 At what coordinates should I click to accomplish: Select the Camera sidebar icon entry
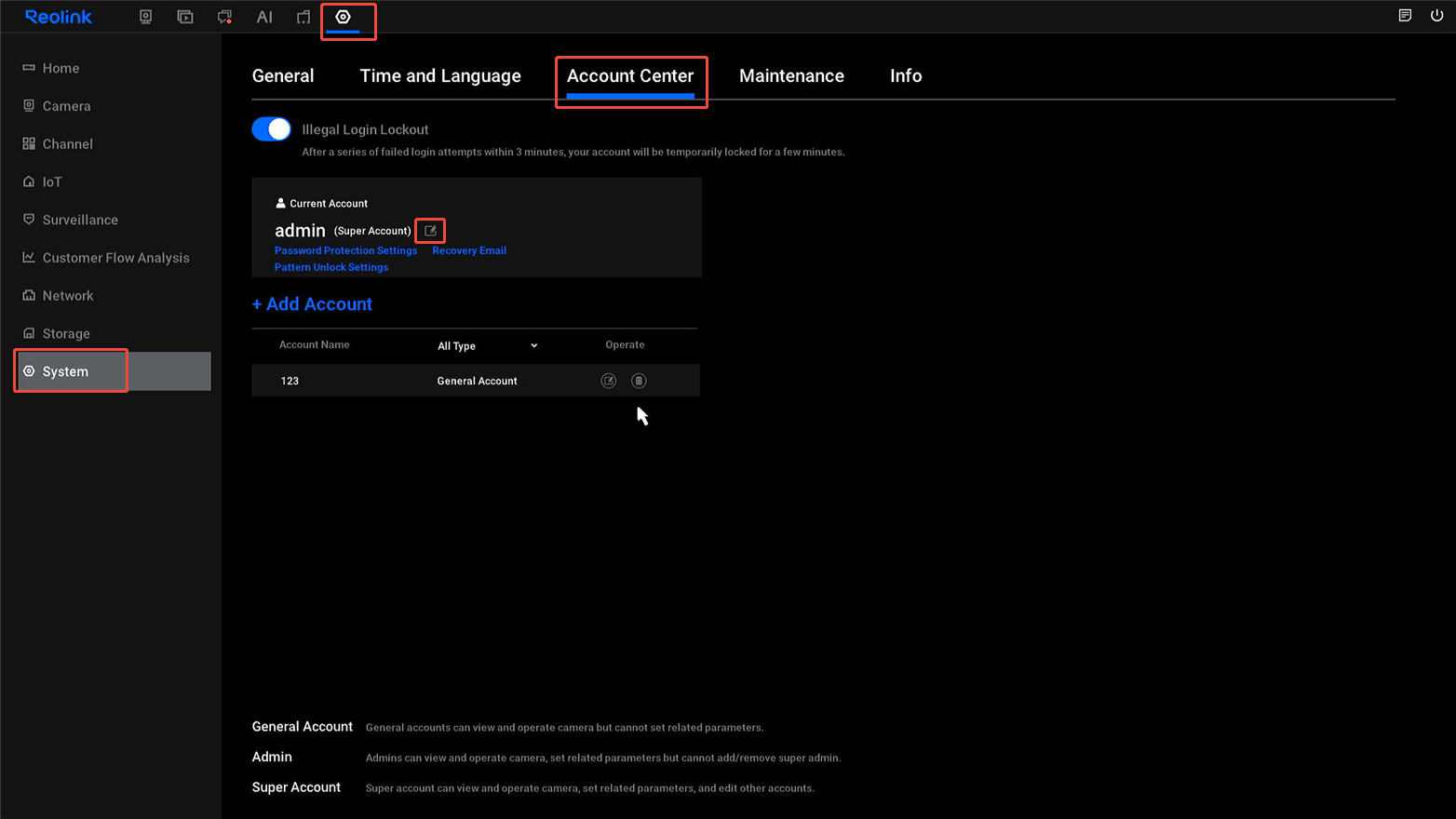66,105
